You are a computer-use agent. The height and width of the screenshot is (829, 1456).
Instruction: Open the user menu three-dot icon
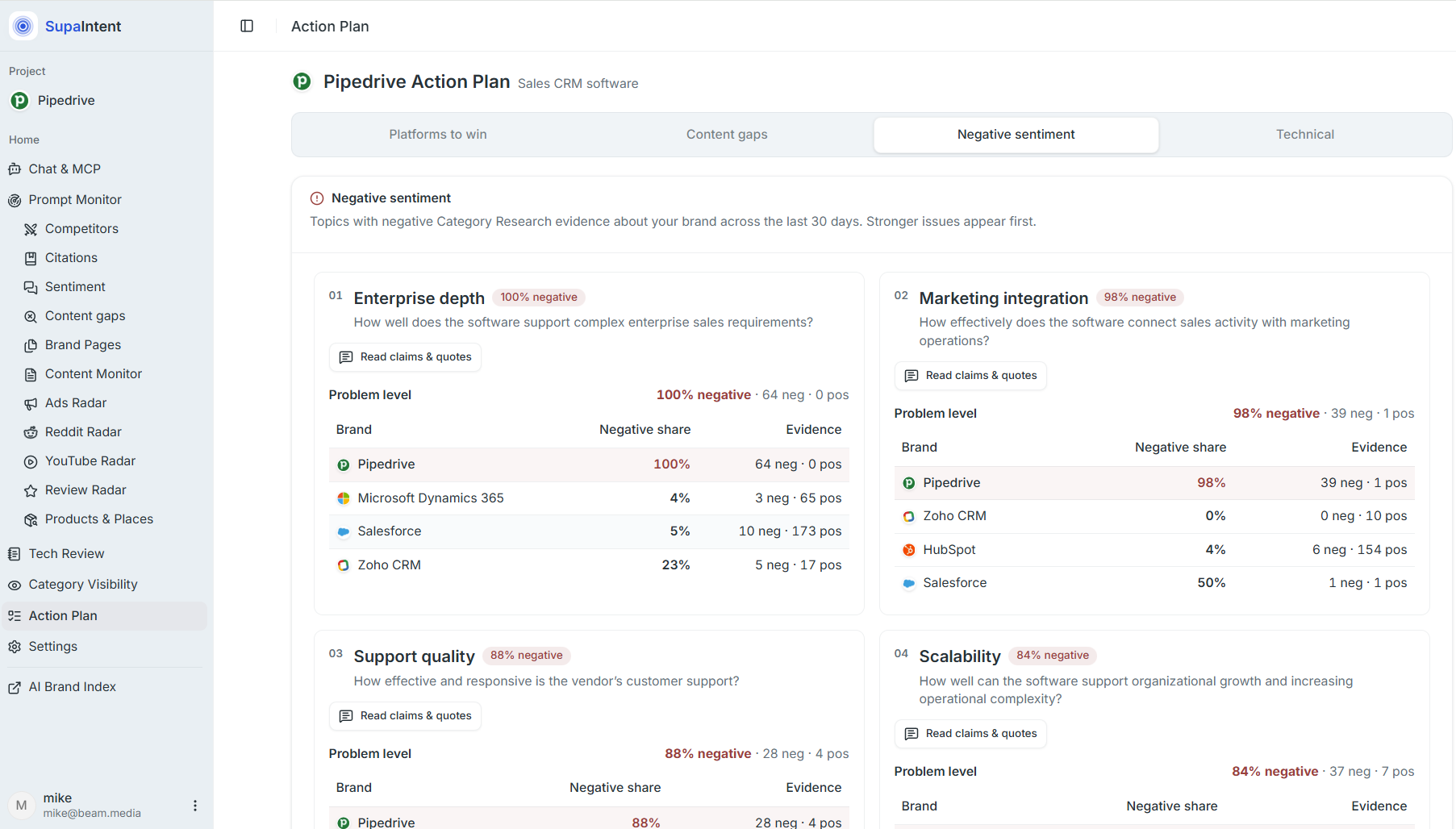[x=194, y=806]
